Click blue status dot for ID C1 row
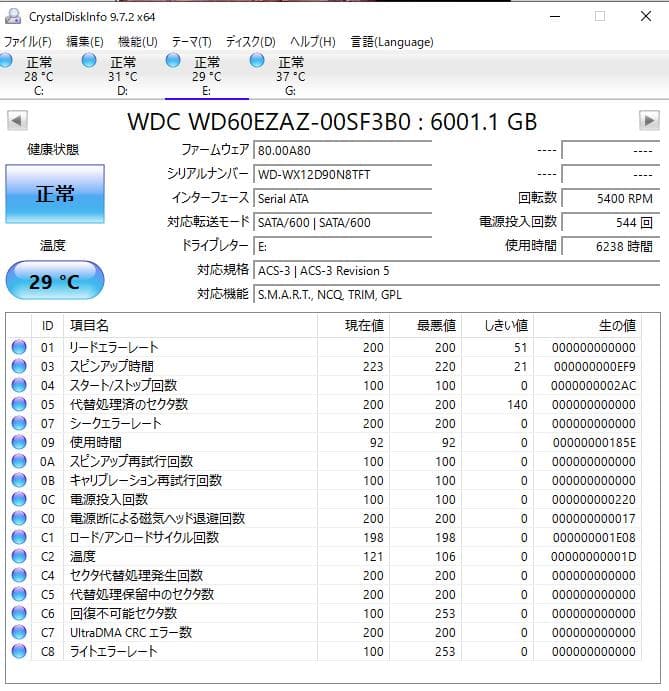 tap(19, 537)
